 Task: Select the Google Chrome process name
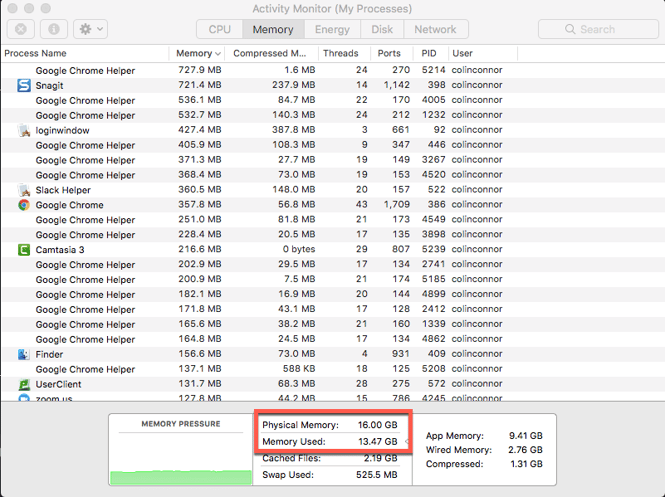point(70,205)
